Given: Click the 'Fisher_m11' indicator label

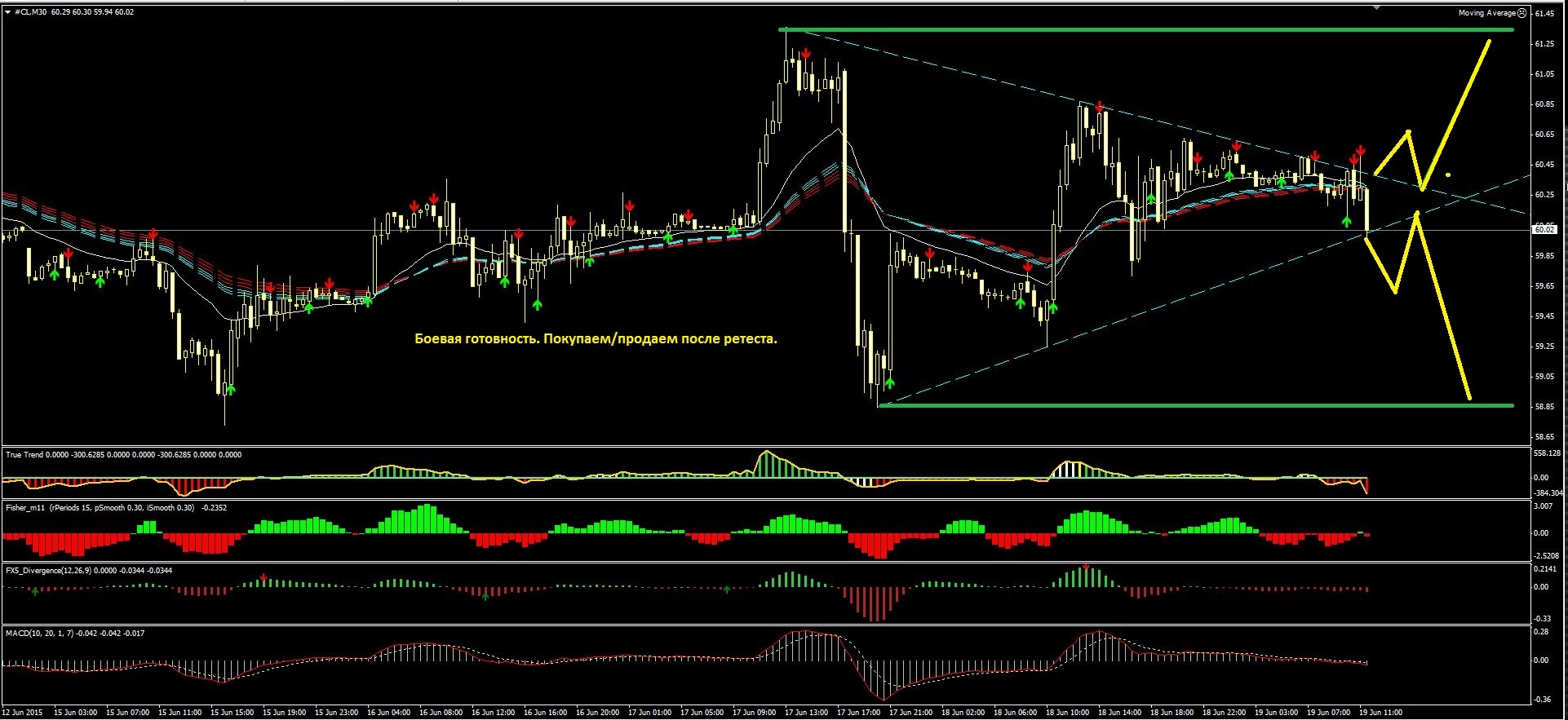Looking at the screenshot, I should [x=25, y=508].
